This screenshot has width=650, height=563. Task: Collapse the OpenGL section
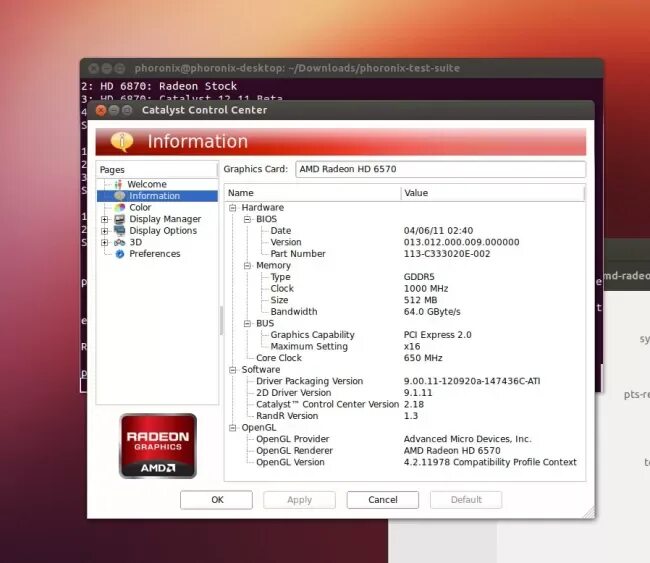233,428
